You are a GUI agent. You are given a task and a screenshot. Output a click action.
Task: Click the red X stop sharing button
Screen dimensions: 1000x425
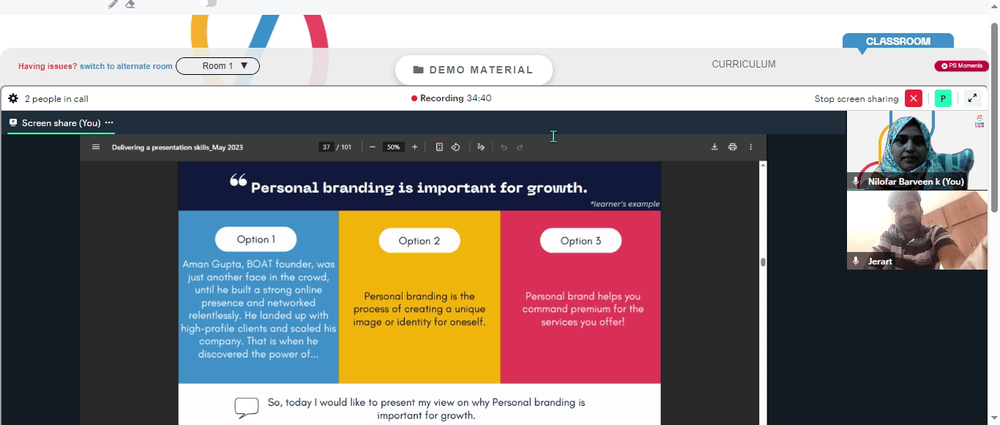click(x=914, y=98)
